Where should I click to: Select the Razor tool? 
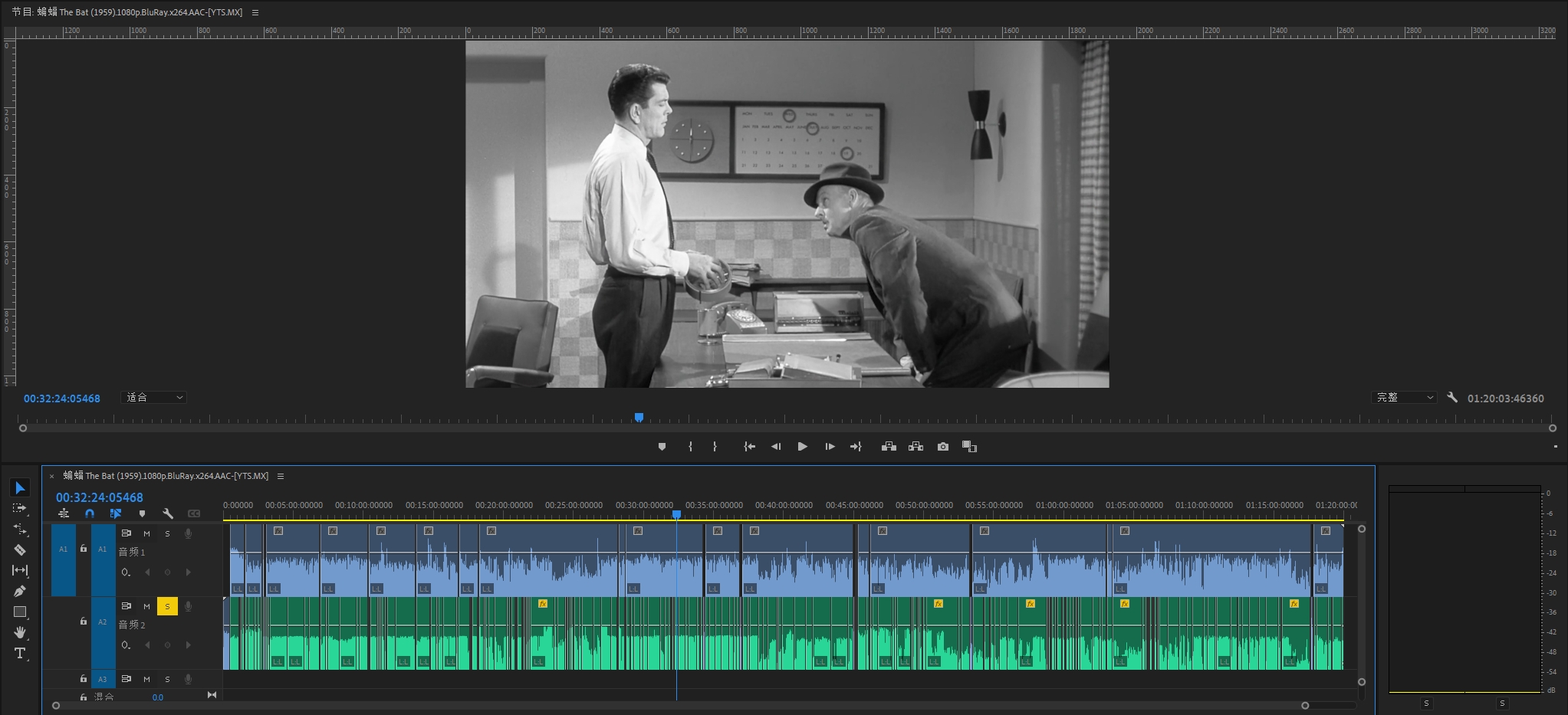20,549
